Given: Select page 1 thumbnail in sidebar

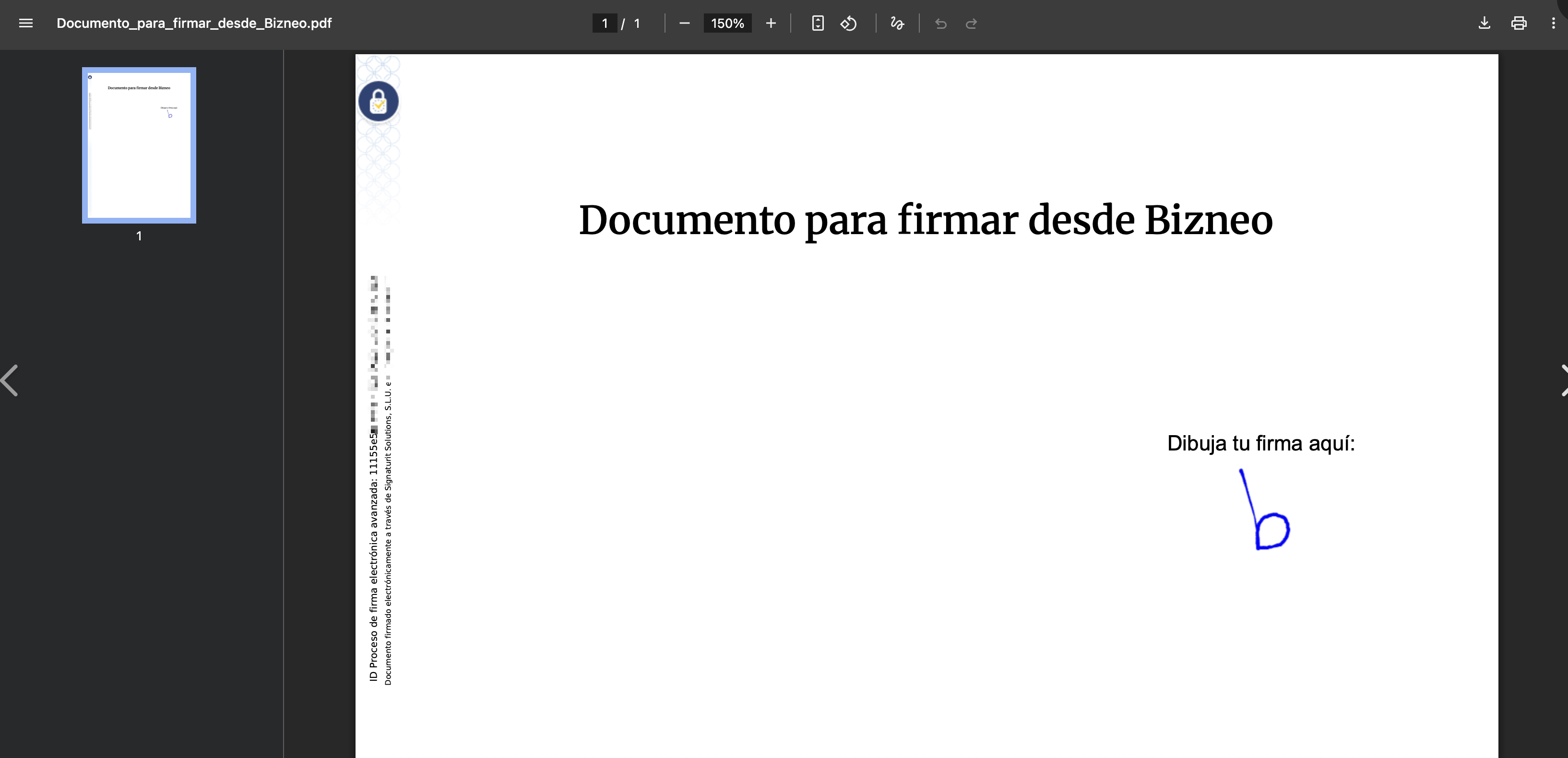Looking at the screenshot, I should click(x=140, y=145).
